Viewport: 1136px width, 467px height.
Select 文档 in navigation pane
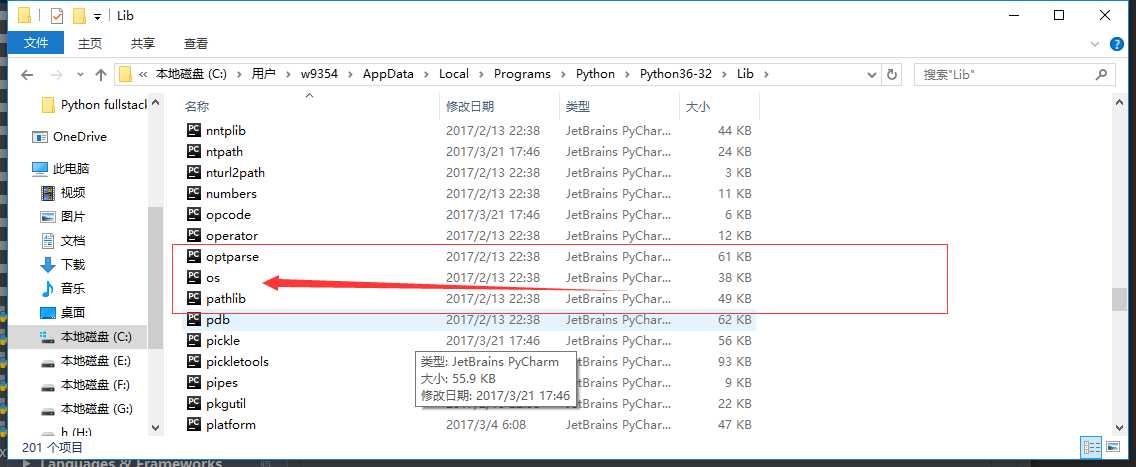click(x=72, y=240)
